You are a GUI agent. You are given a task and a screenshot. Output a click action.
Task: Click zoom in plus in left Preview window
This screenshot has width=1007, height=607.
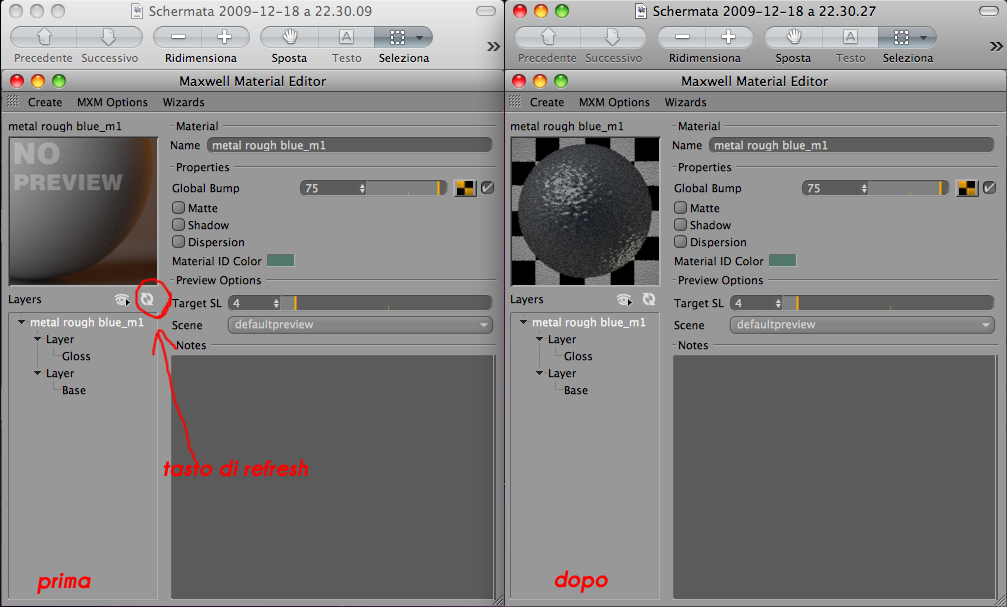click(225, 37)
